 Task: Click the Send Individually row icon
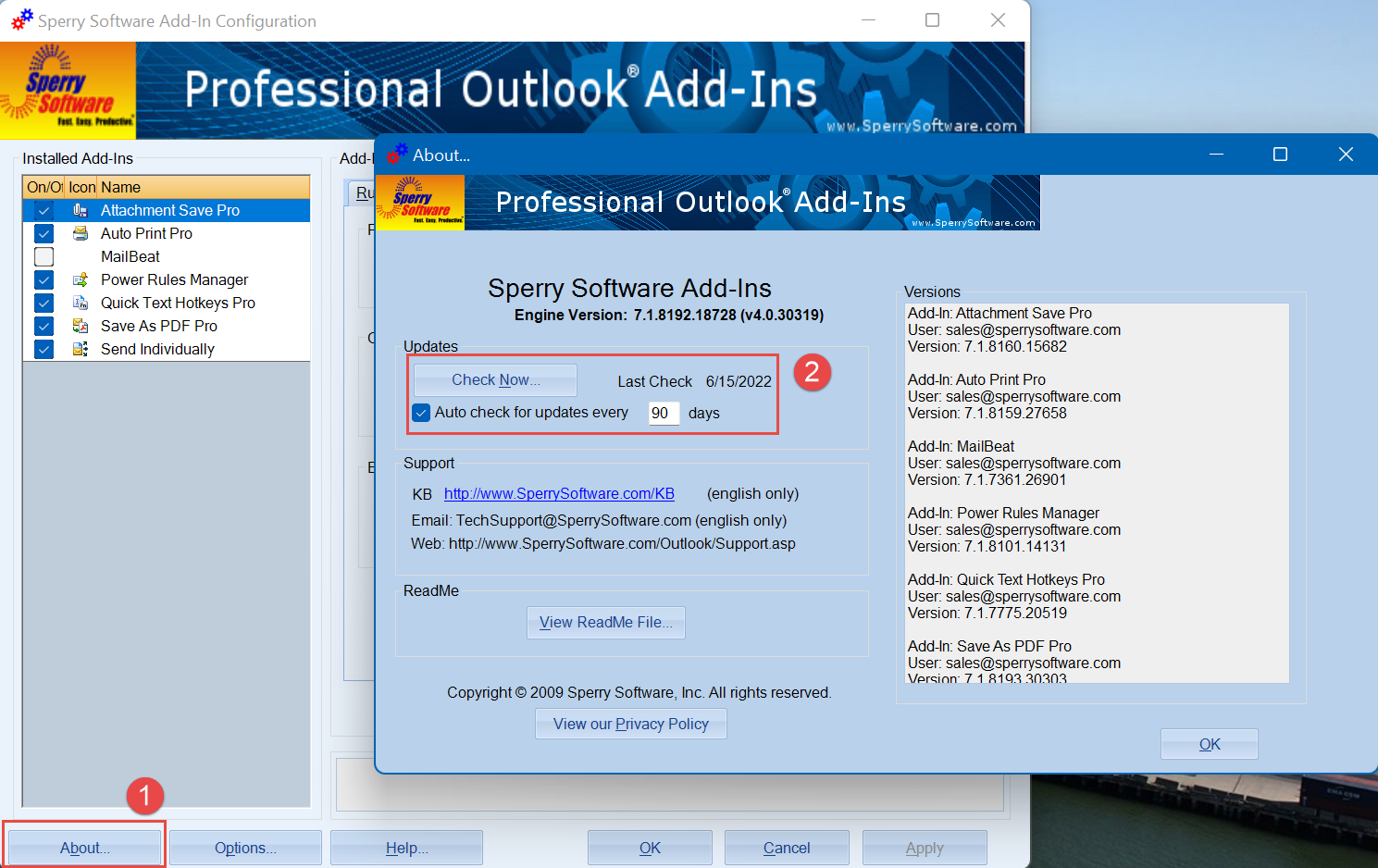tap(81, 349)
